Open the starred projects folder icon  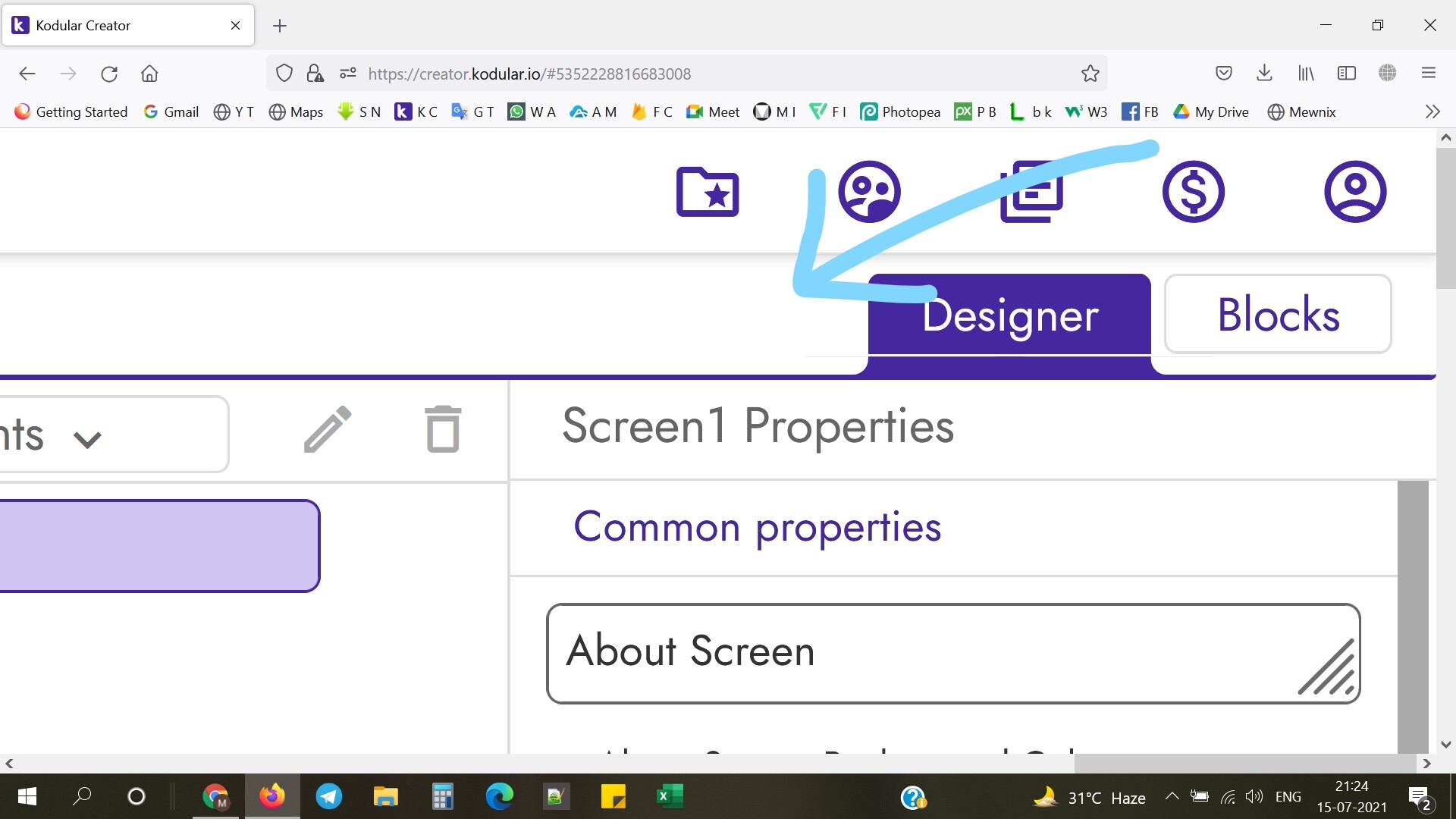pyautogui.click(x=708, y=191)
